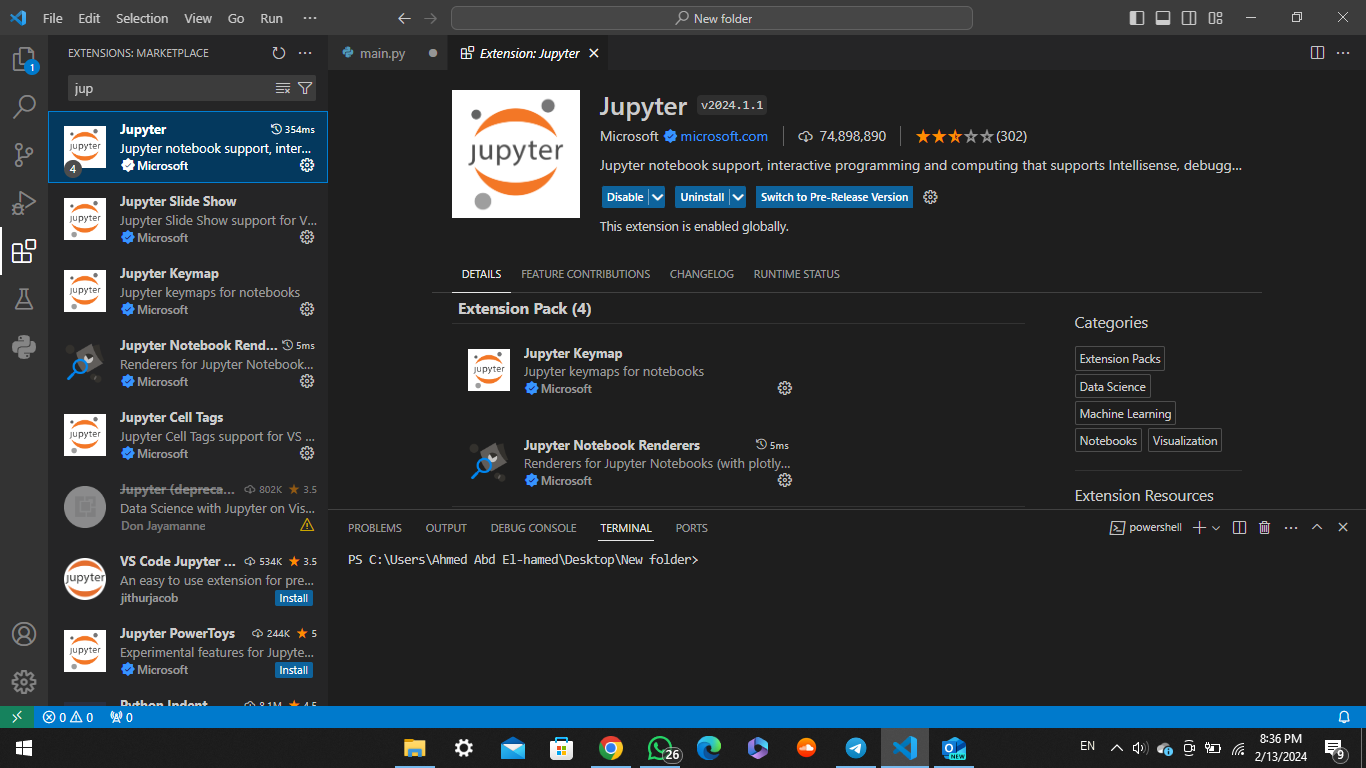Open the Explorer view in activity bar
This screenshot has height=768, width=1366.
[24, 60]
